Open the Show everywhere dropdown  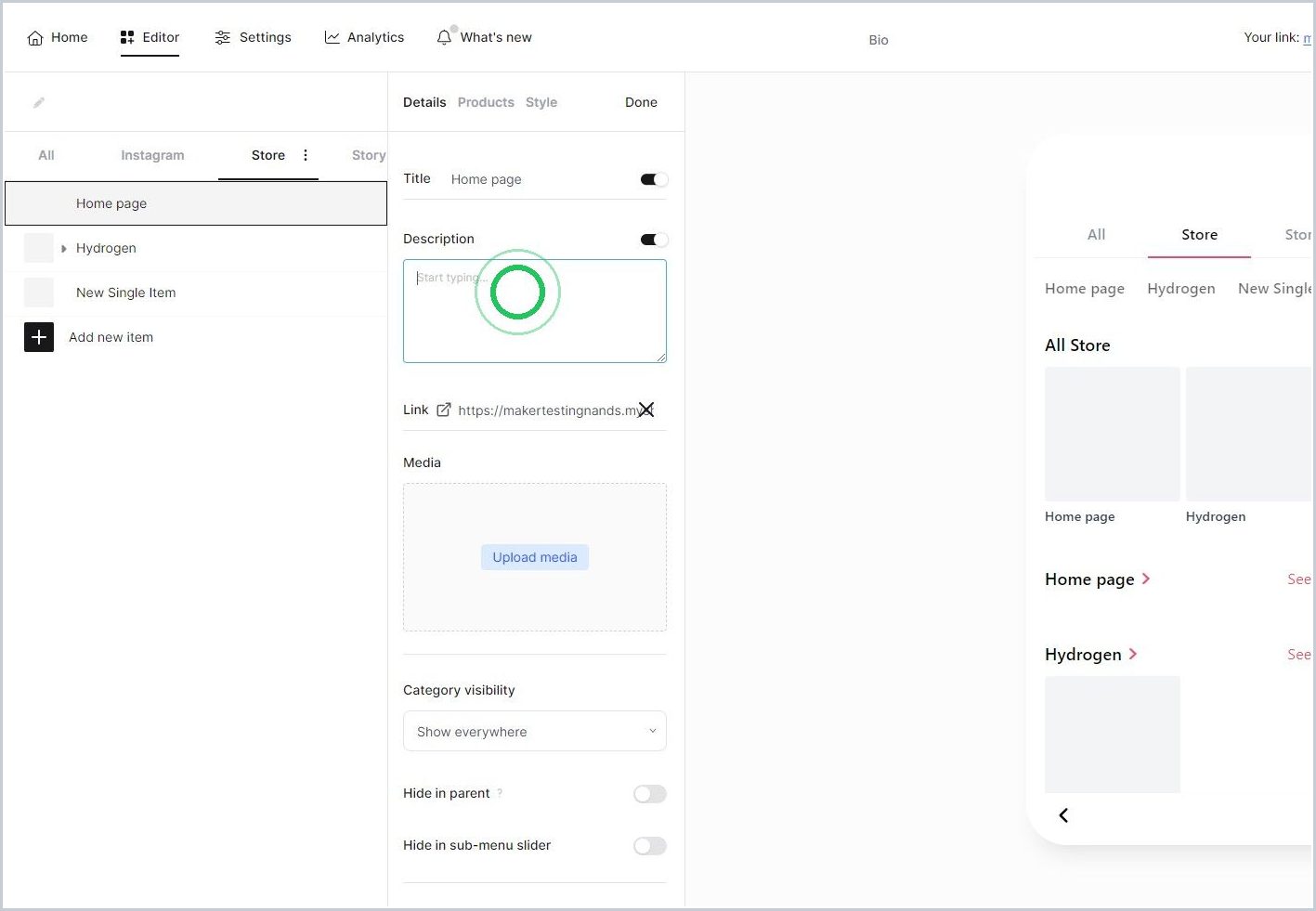coord(535,731)
